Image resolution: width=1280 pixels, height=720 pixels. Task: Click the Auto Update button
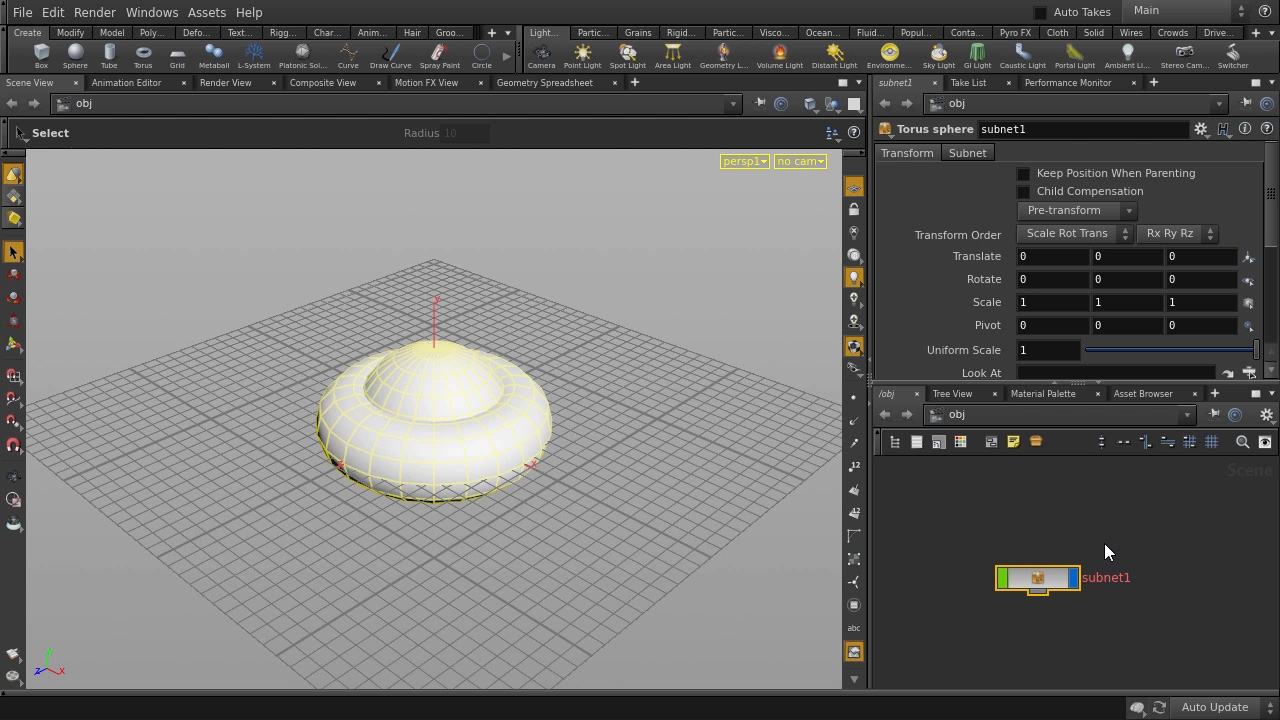pos(1214,708)
